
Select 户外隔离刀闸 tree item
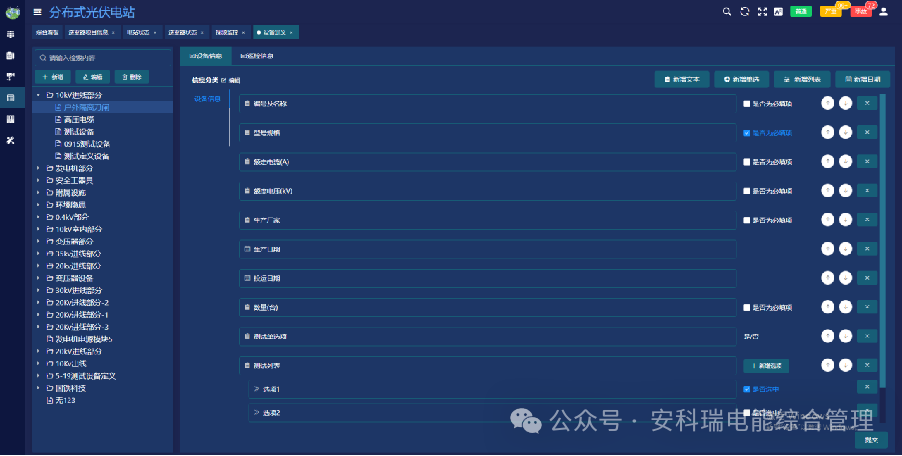pos(86,107)
